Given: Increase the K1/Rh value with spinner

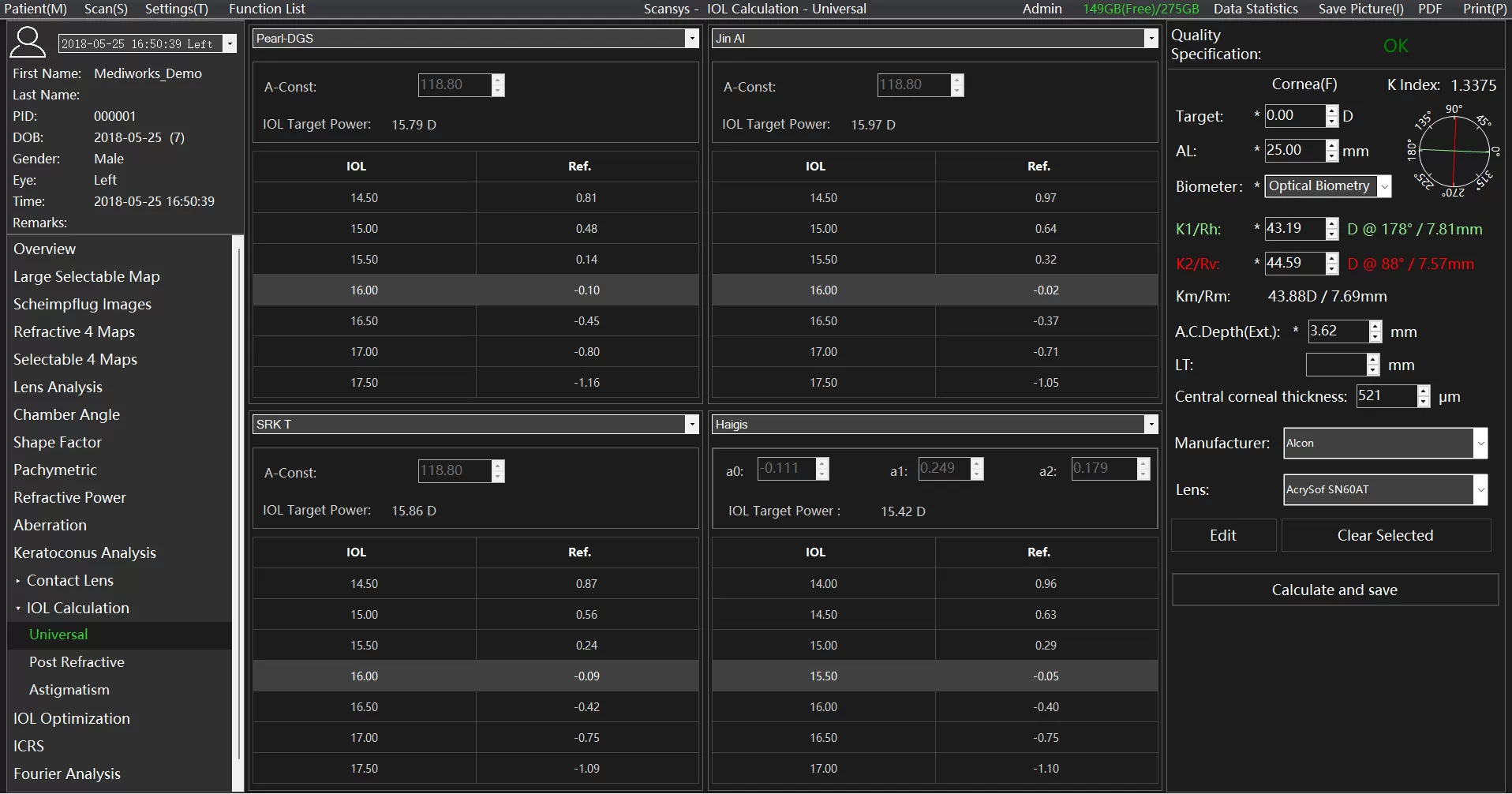Looking at the screenshot, I should (1332, 223).
